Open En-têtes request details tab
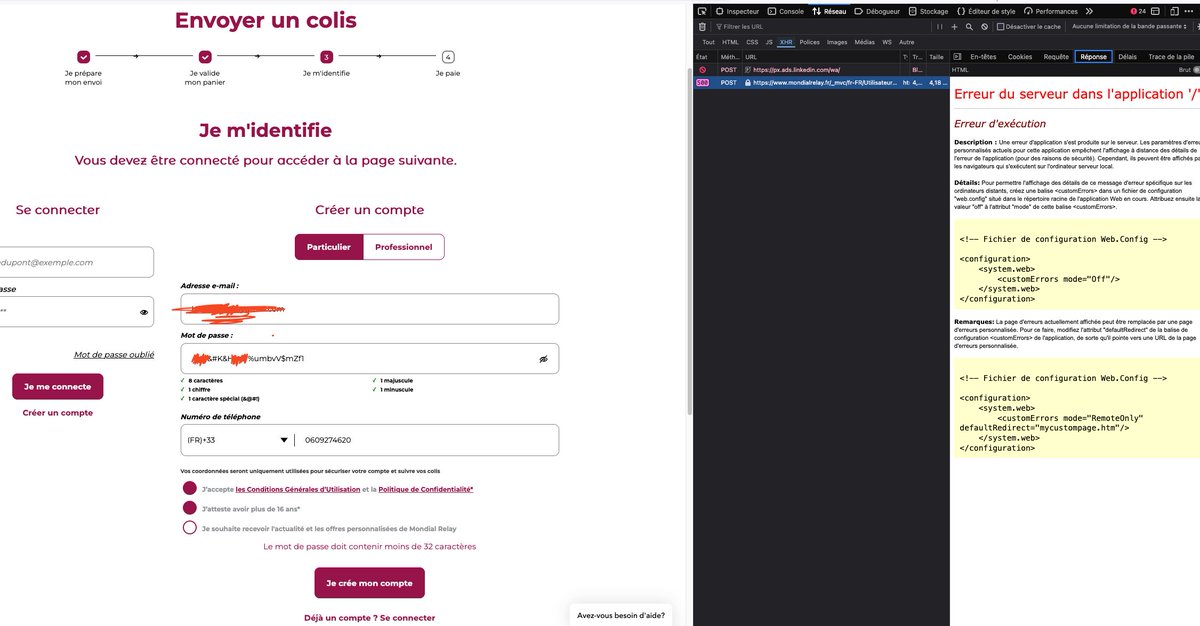1200x626 pixels. 983,57
